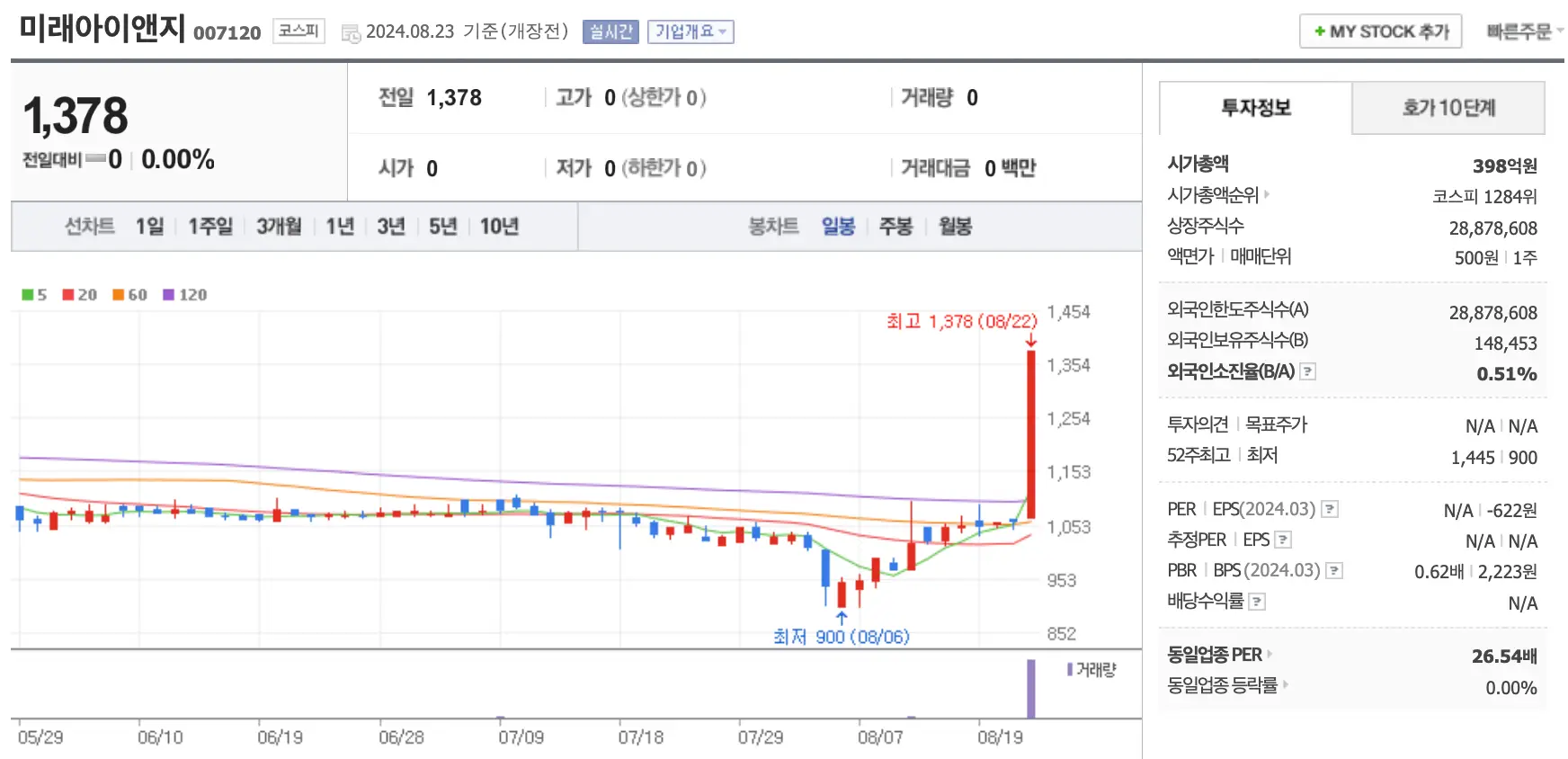The image size is (1568, 759).
Task: Click the 08/22 red candlestick on chart
Action: click(x=1031, y=434)
